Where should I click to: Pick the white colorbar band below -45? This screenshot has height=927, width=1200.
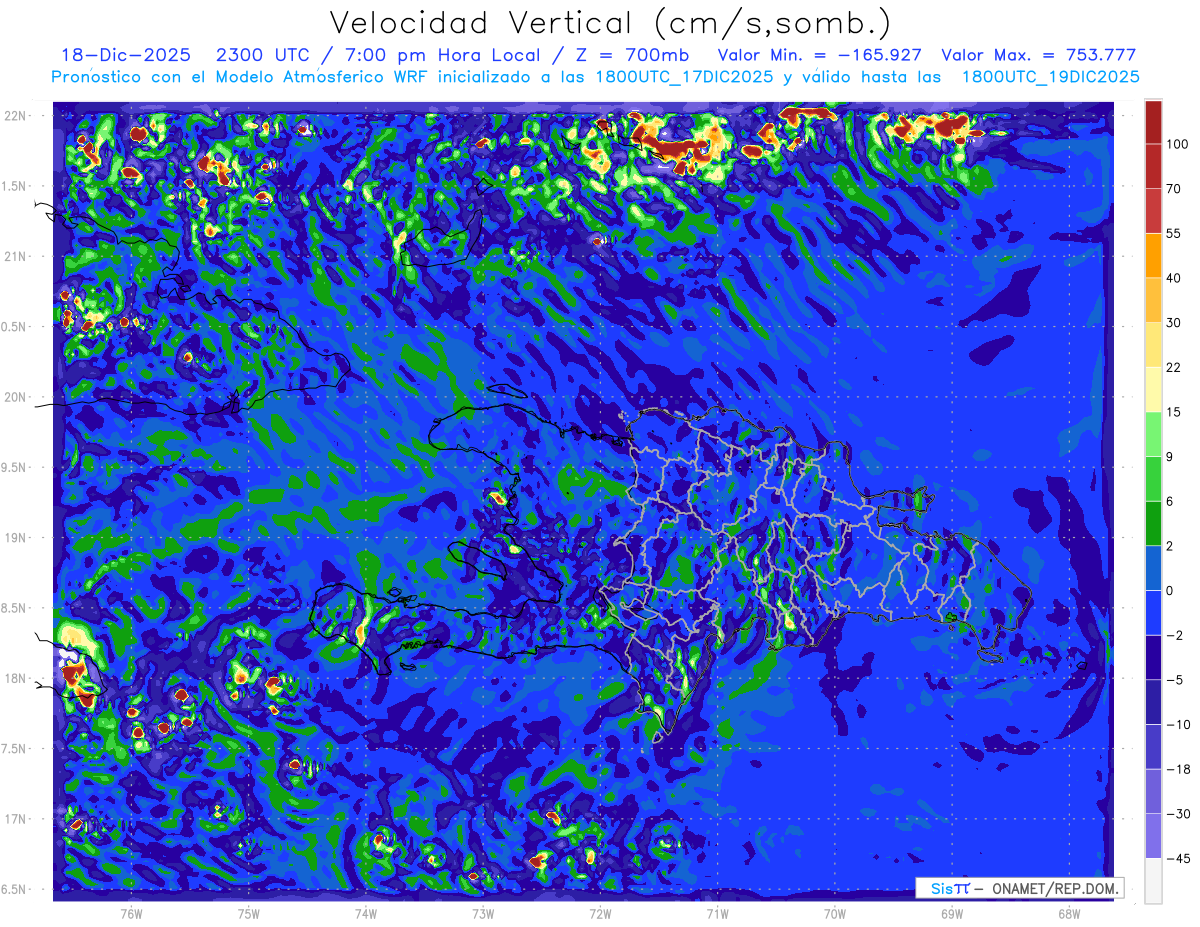pyautogui.click(x=1153, y=880)
